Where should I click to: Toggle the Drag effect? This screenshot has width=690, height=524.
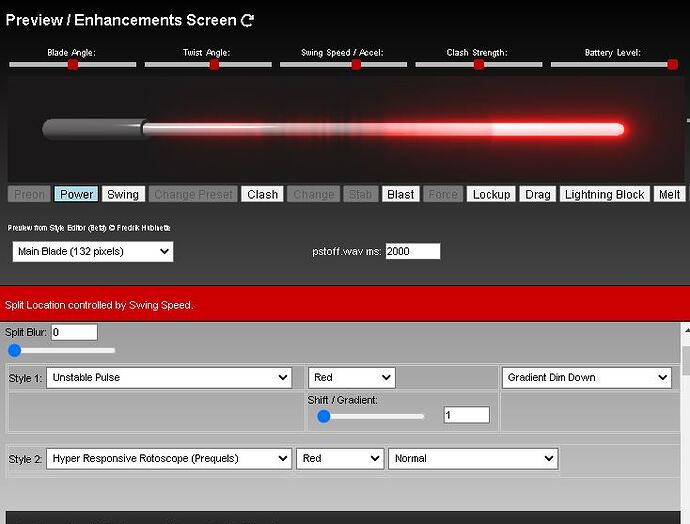tap(538, 194)
